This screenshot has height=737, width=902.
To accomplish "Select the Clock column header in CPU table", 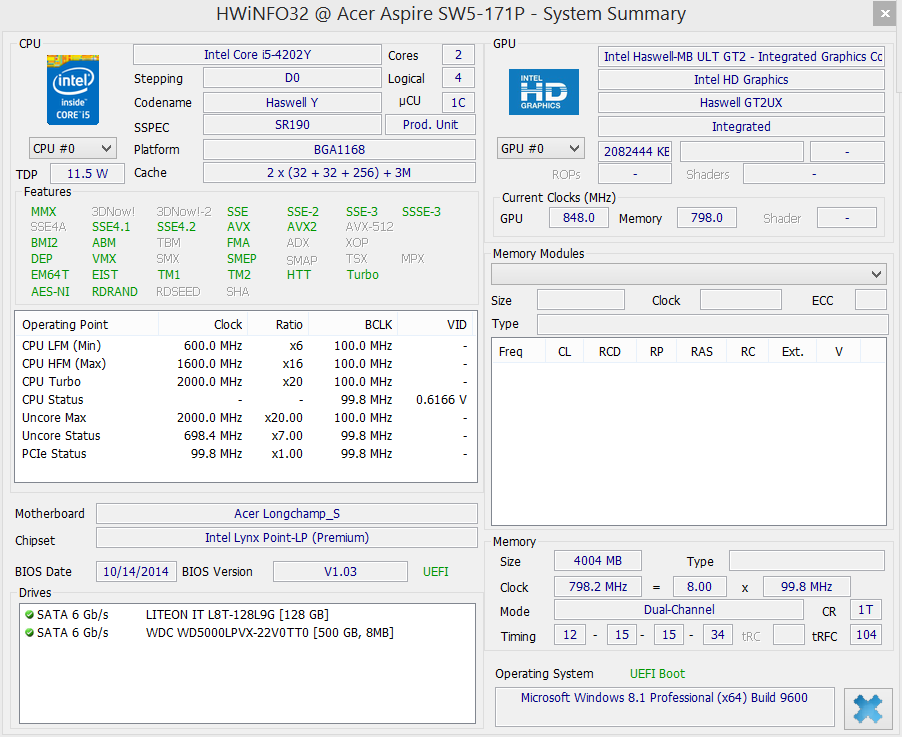I will point(203,324).
